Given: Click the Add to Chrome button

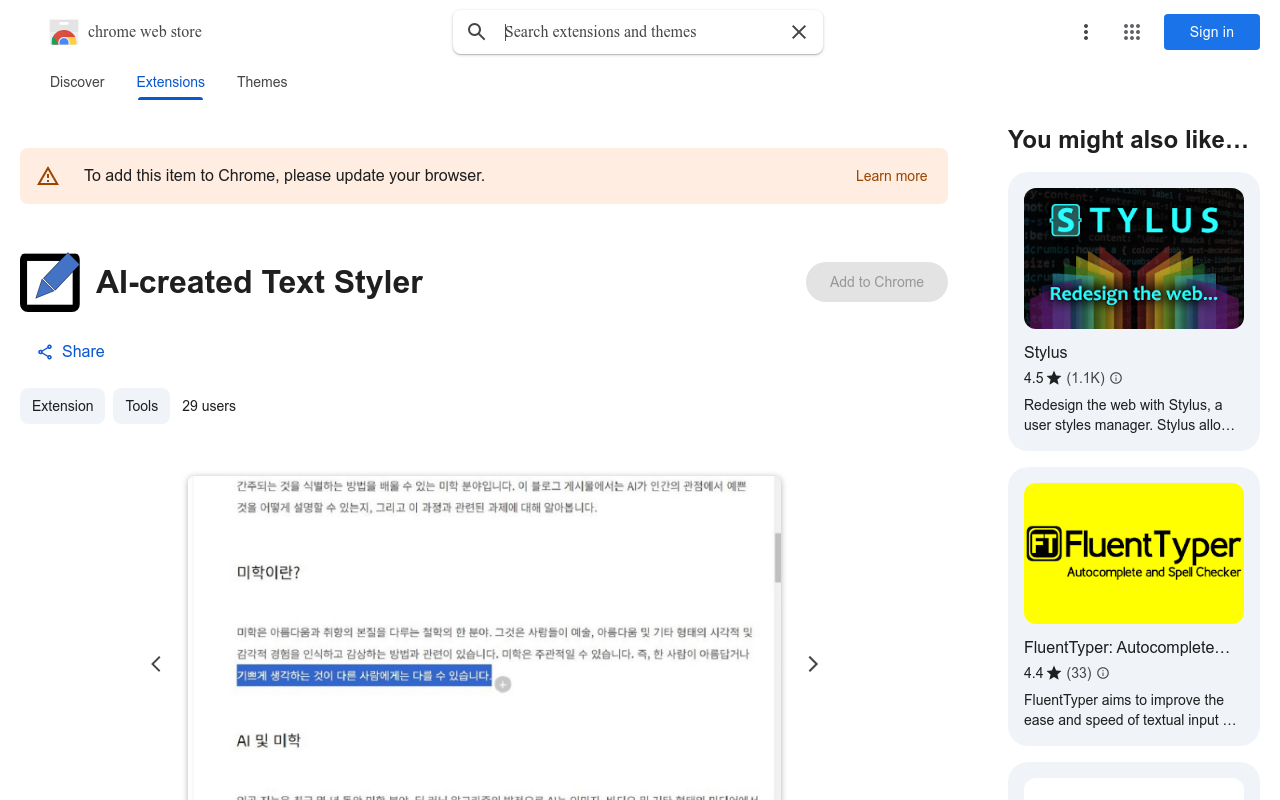Looking at the screenshot, I should tap(877, 282).
